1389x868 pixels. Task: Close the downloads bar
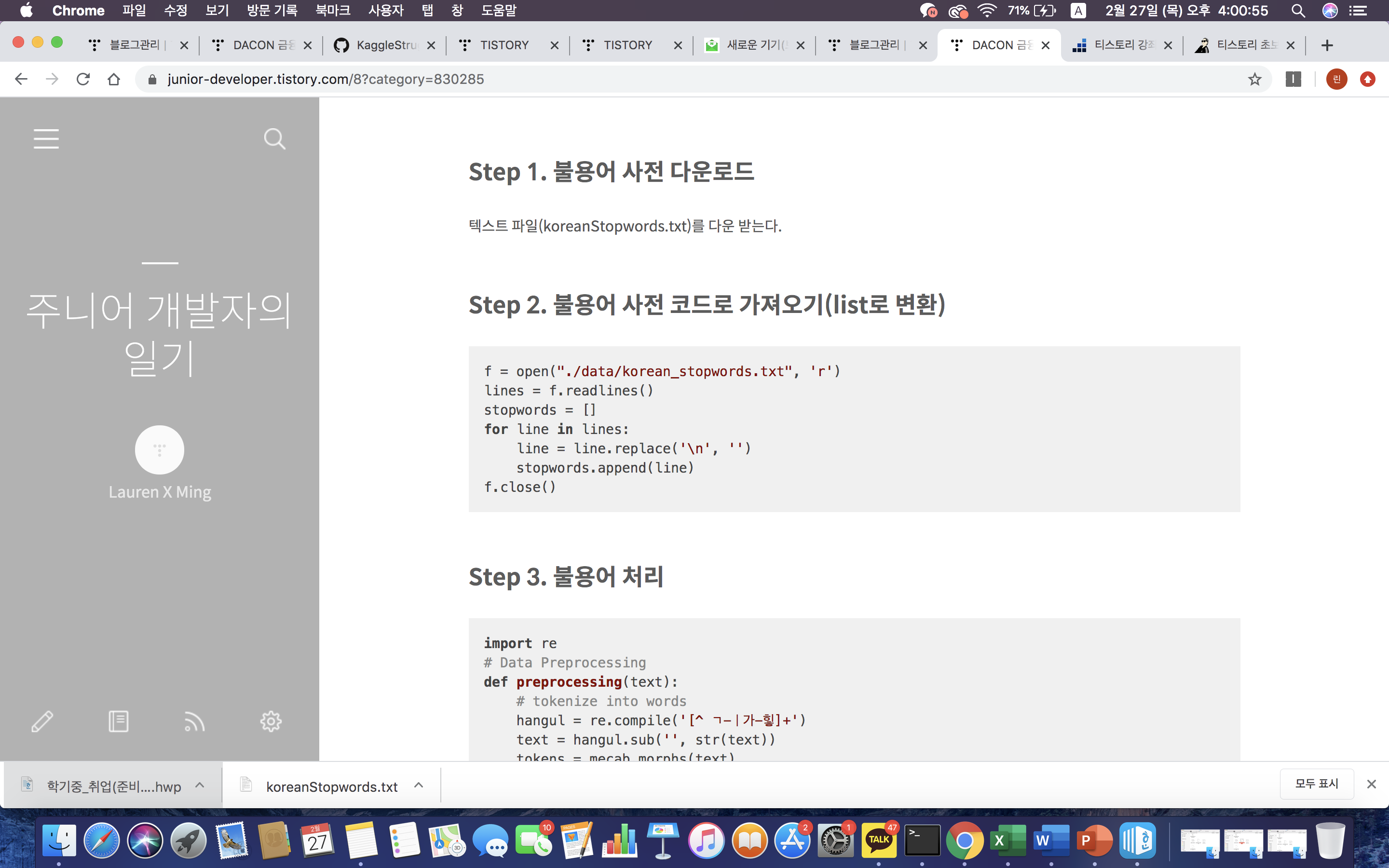point(1371,784)
